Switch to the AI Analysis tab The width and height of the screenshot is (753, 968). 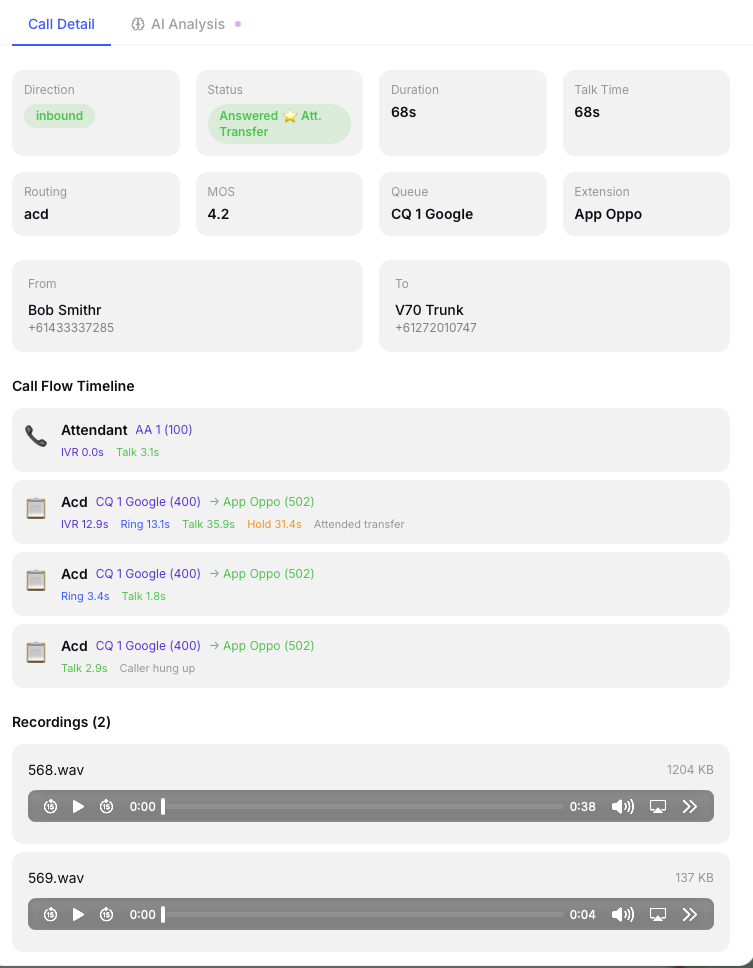click(187, 24)
